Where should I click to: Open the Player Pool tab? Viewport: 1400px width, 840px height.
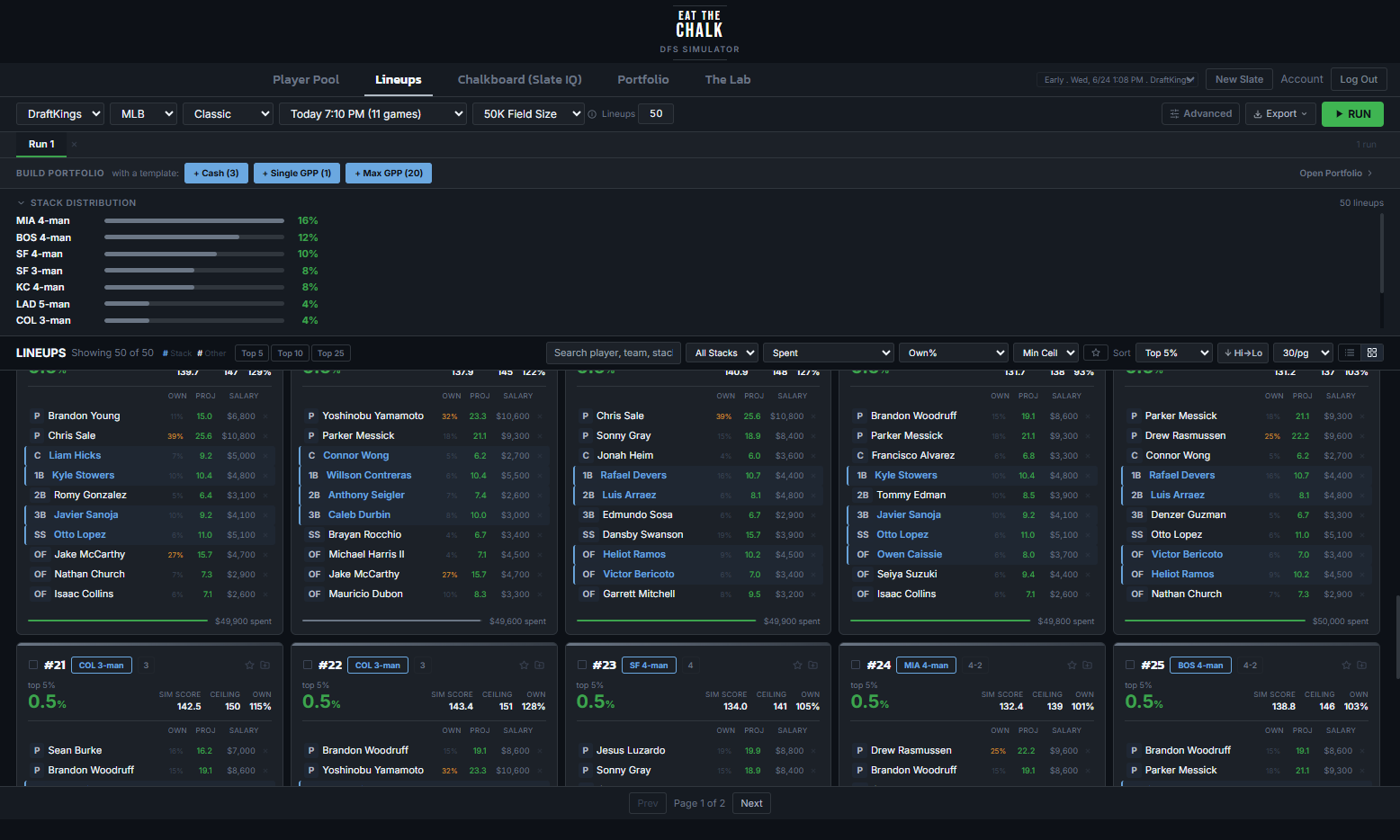pyautogui.click(x=306, y=79)
